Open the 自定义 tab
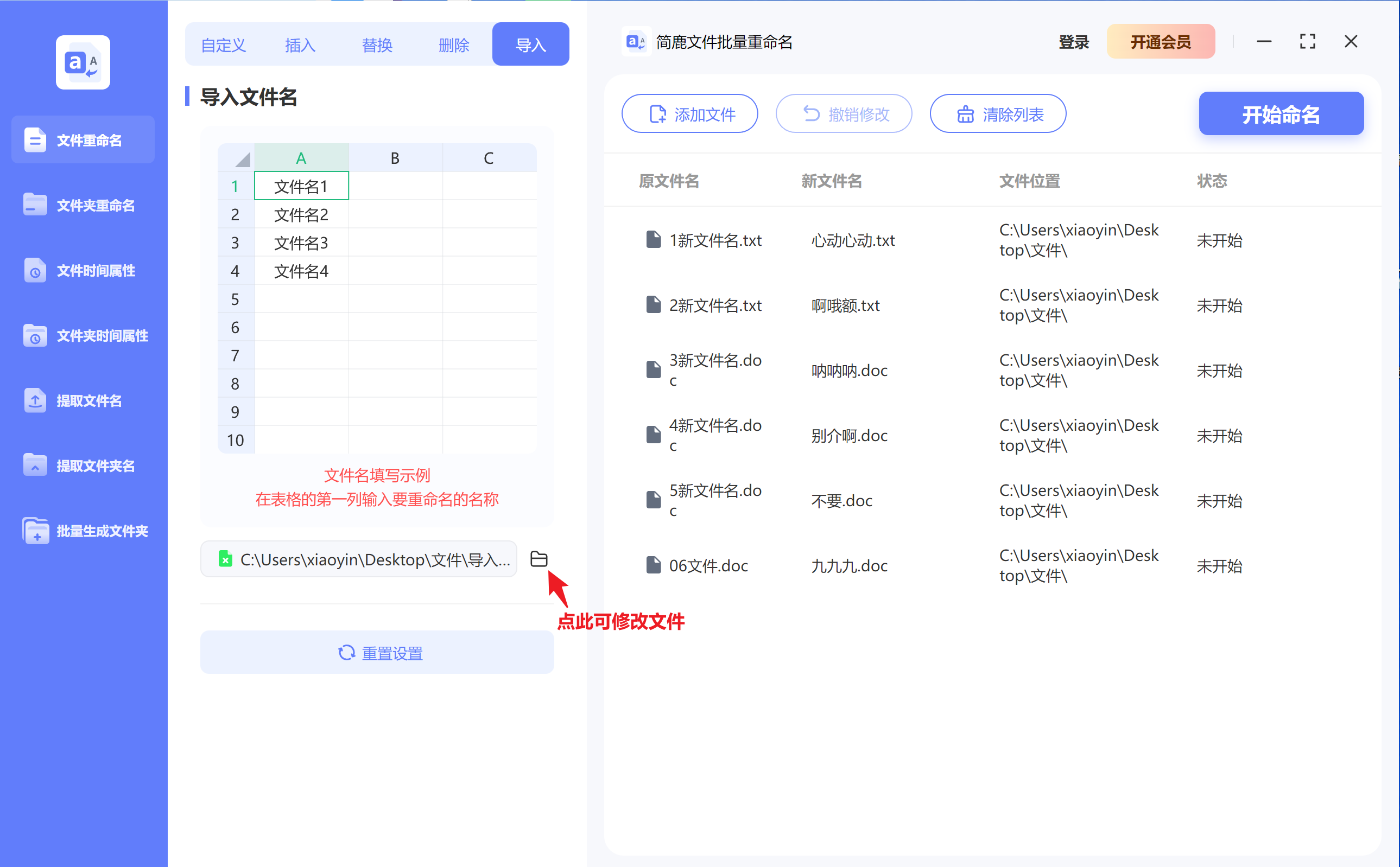 tap(223, 44)
